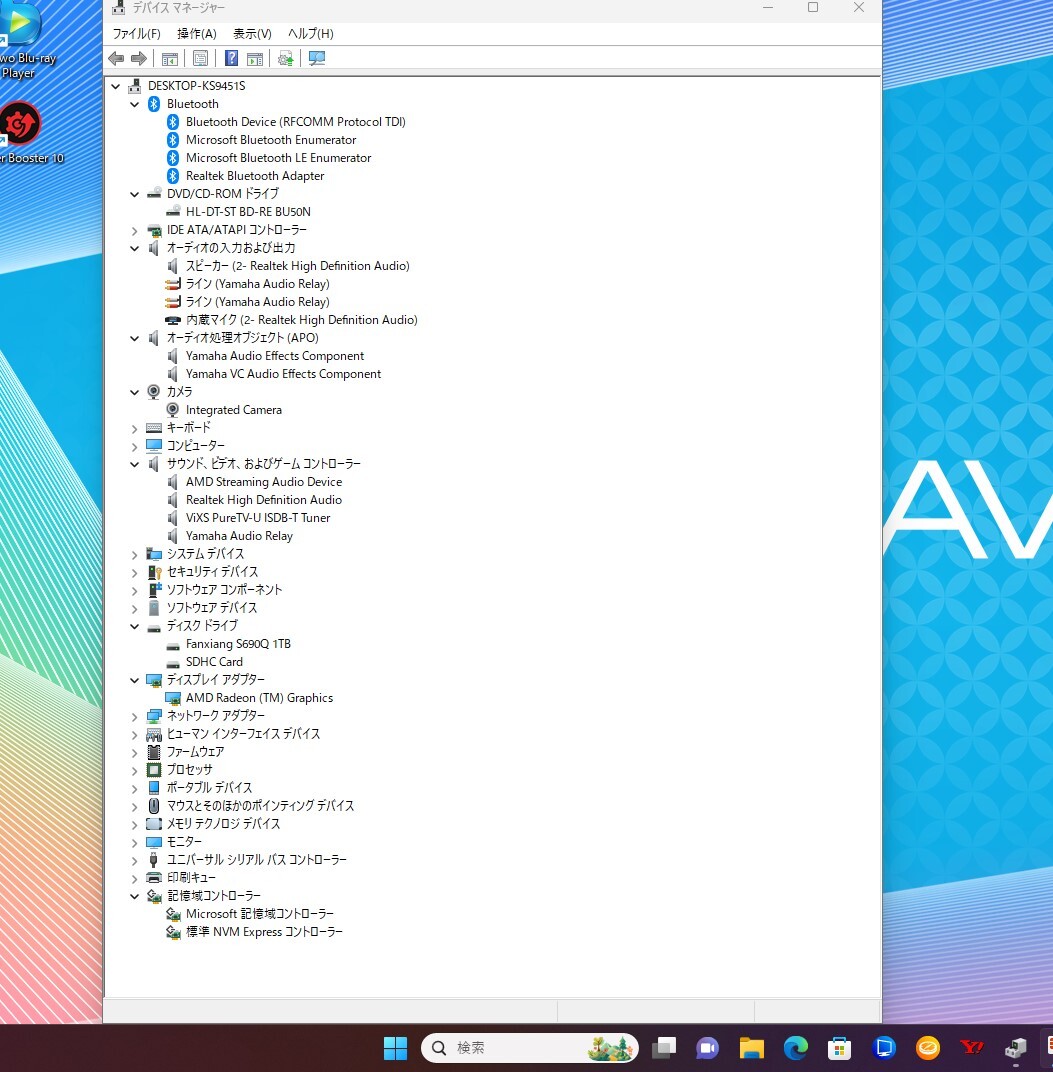This screenshot has height=1072, width=1053.
Task: Select Yamaha VC Audio Effects Component
Action: [x=283, y=374]
